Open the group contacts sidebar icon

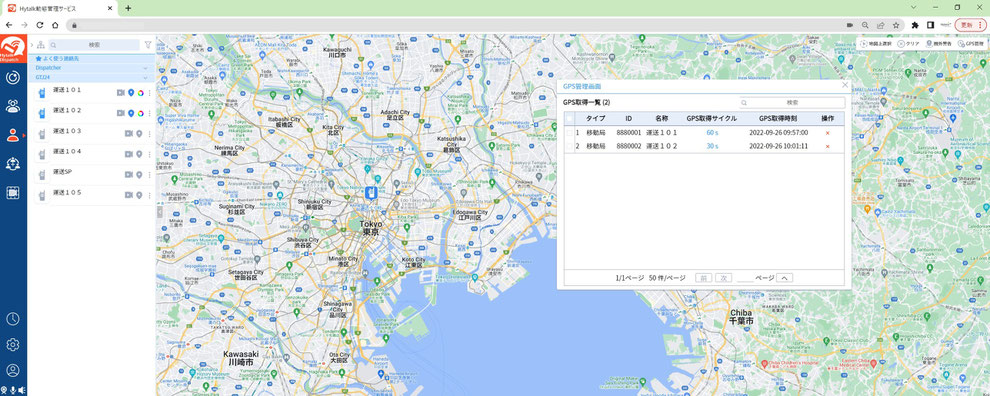pos(13,105)
